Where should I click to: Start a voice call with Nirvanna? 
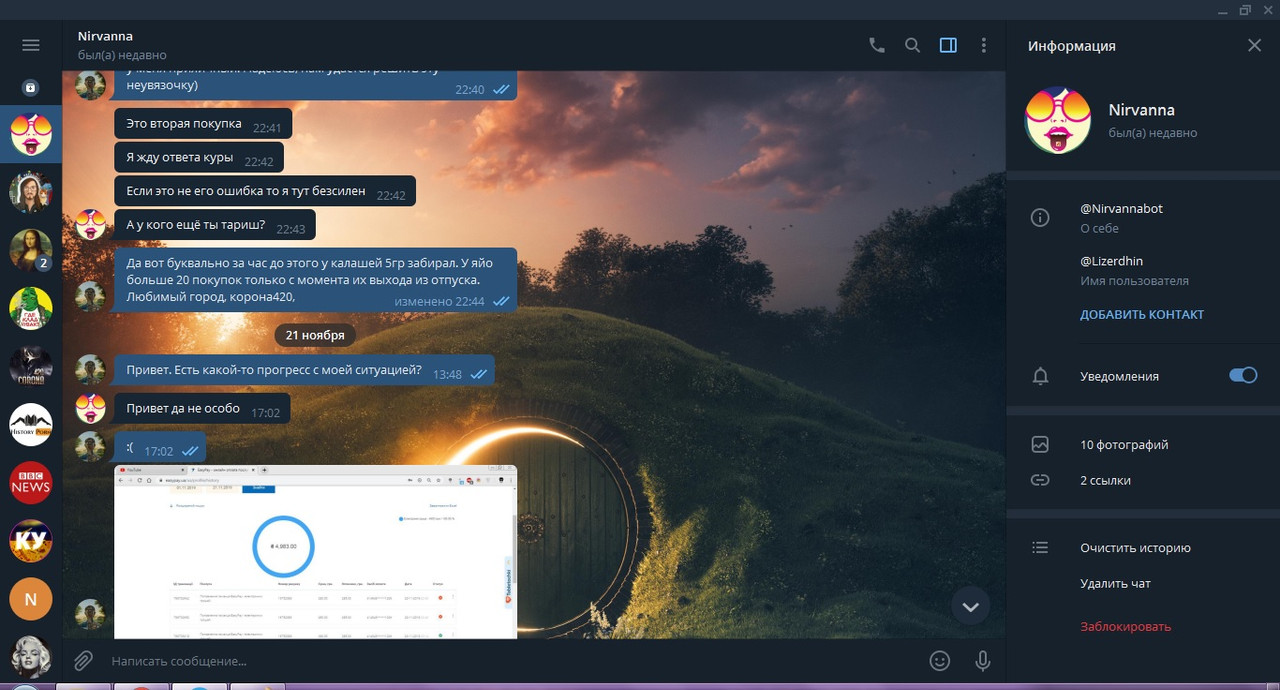click(877, 45)
